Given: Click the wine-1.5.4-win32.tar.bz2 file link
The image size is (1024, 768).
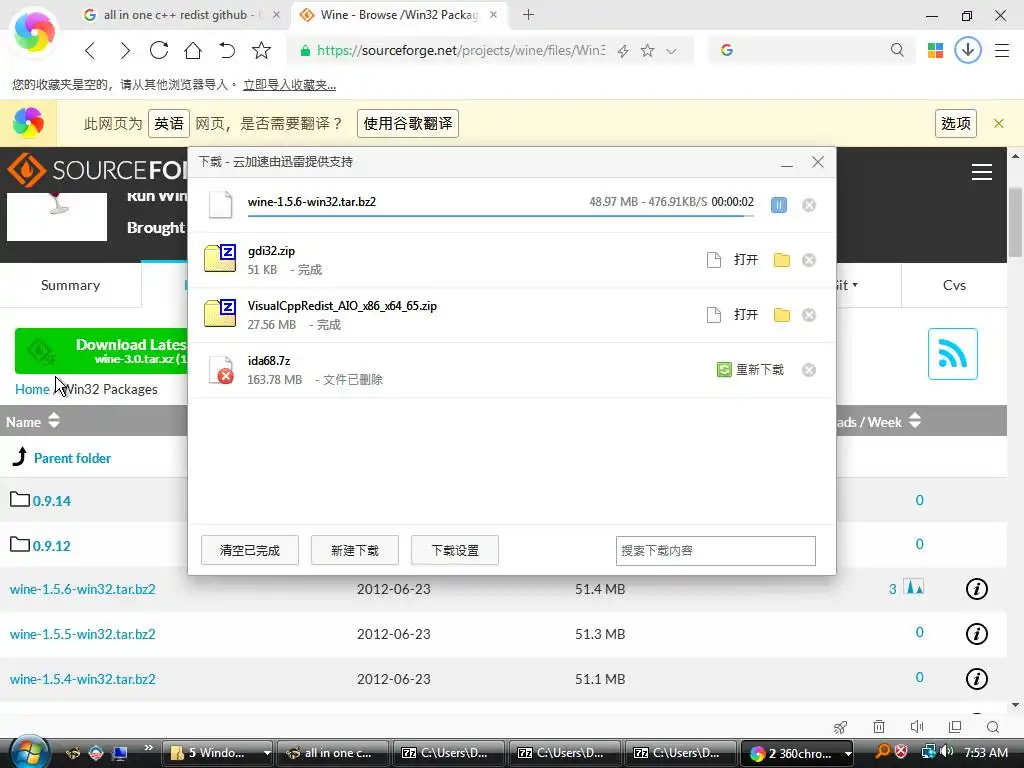Looking at the screenshot, I should [x=82, y=679].
